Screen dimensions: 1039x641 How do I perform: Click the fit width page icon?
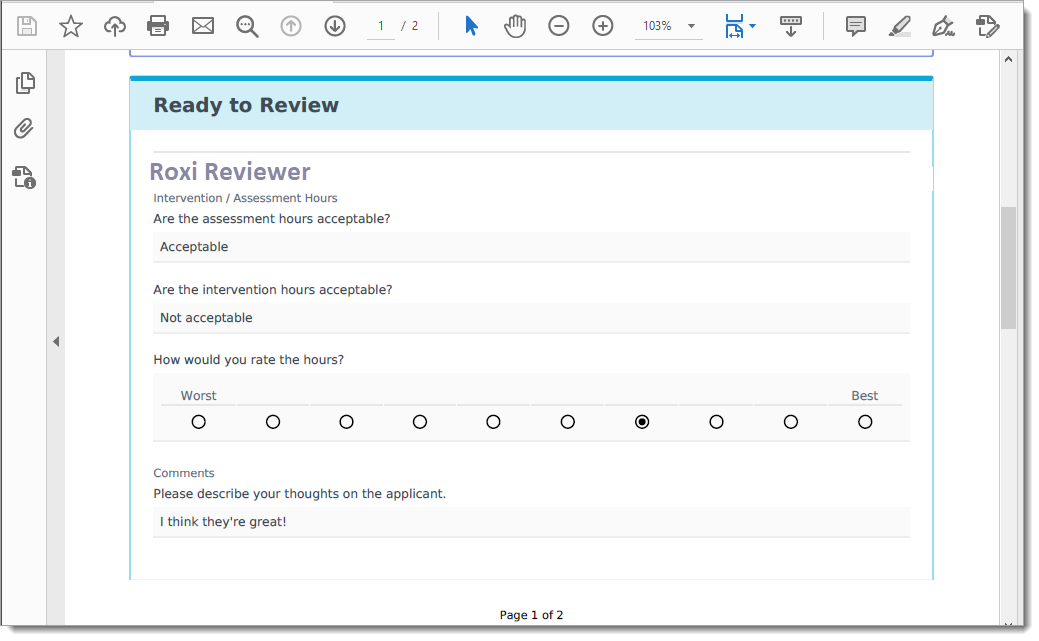[734, 27]
